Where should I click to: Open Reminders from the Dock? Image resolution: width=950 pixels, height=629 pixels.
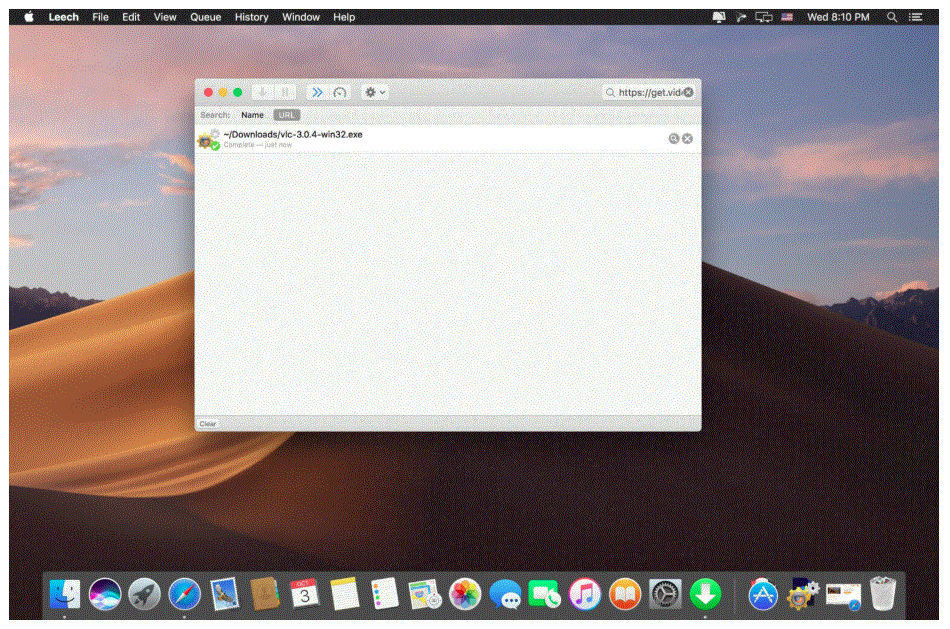click(385, 594)
